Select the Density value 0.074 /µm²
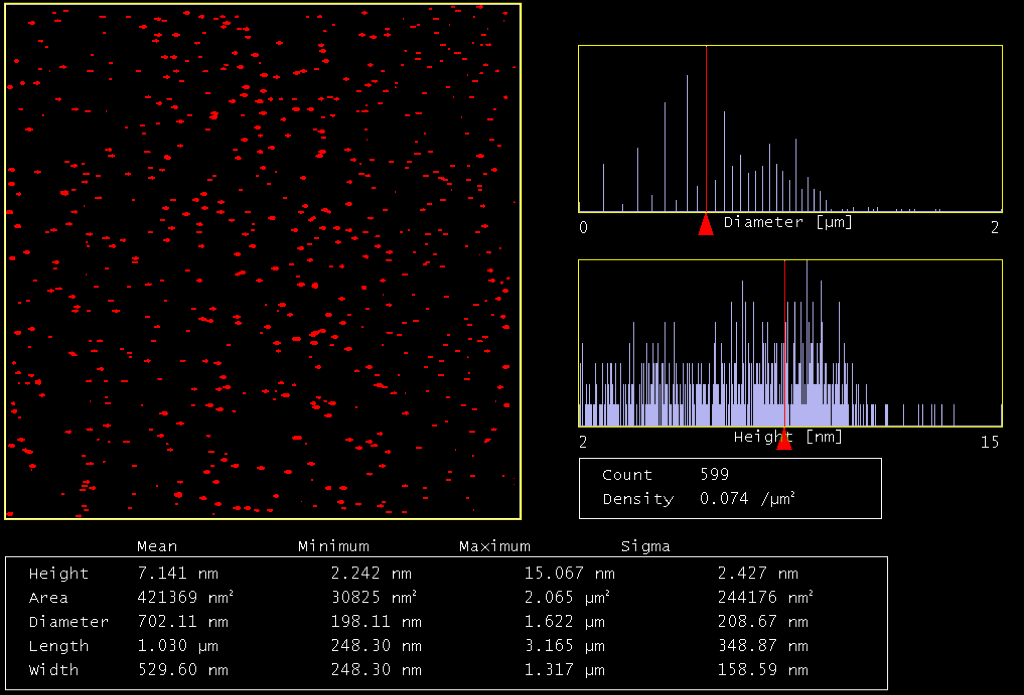1024x695 pixels. tap(747, 498)
